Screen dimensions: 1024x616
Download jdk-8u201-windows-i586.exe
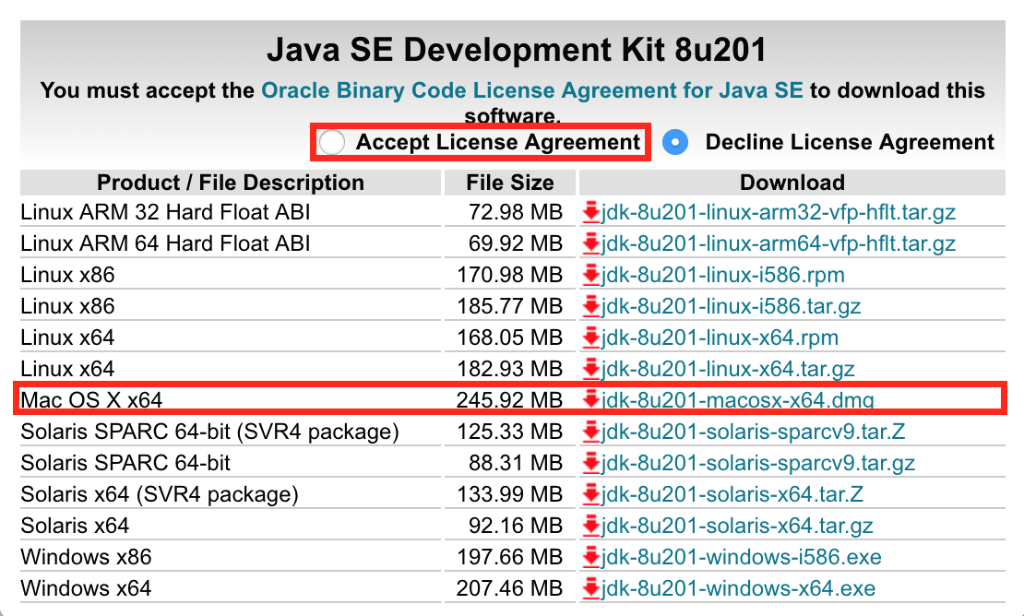pos(741,557)
